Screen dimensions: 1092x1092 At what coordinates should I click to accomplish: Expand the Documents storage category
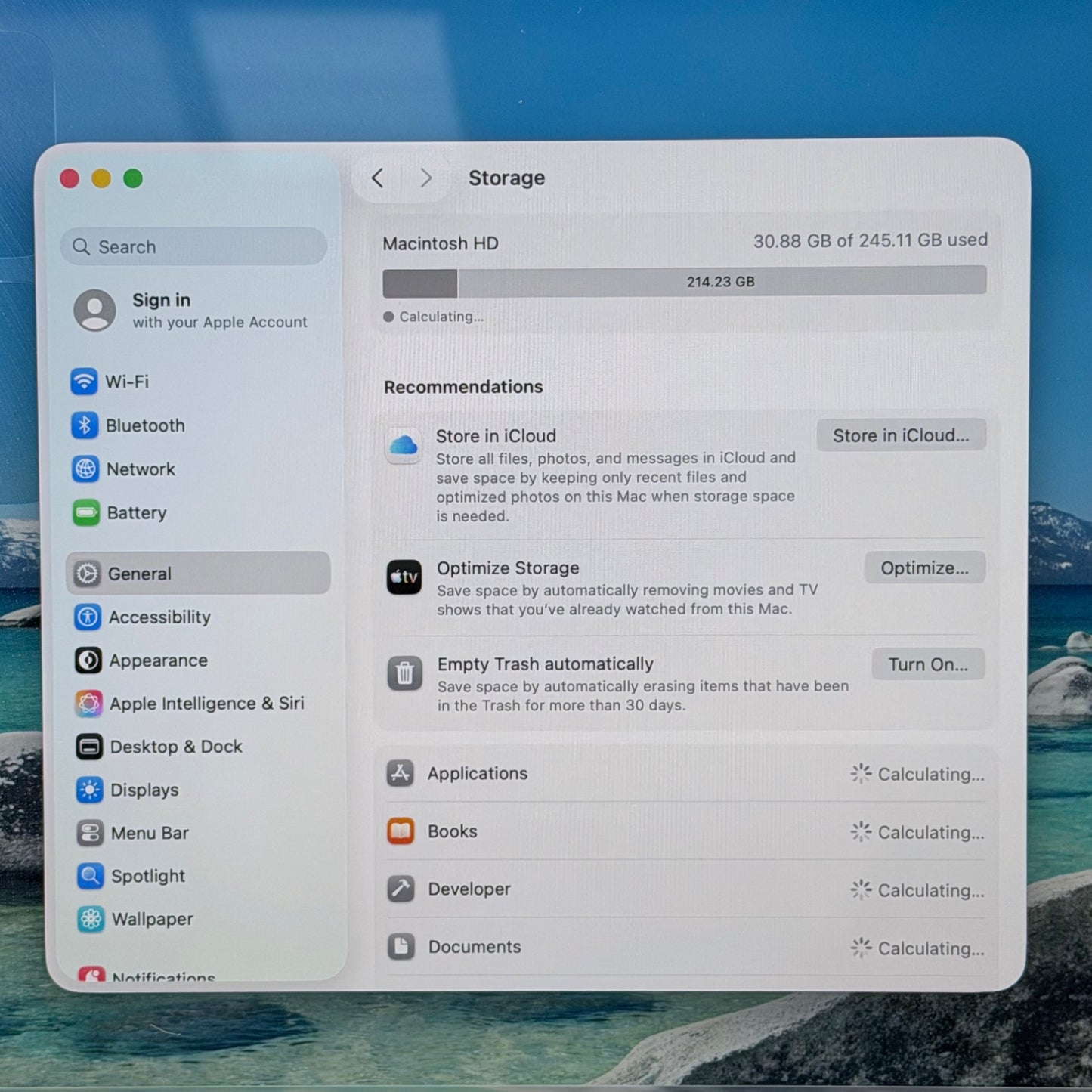click(x=685, y=947)
